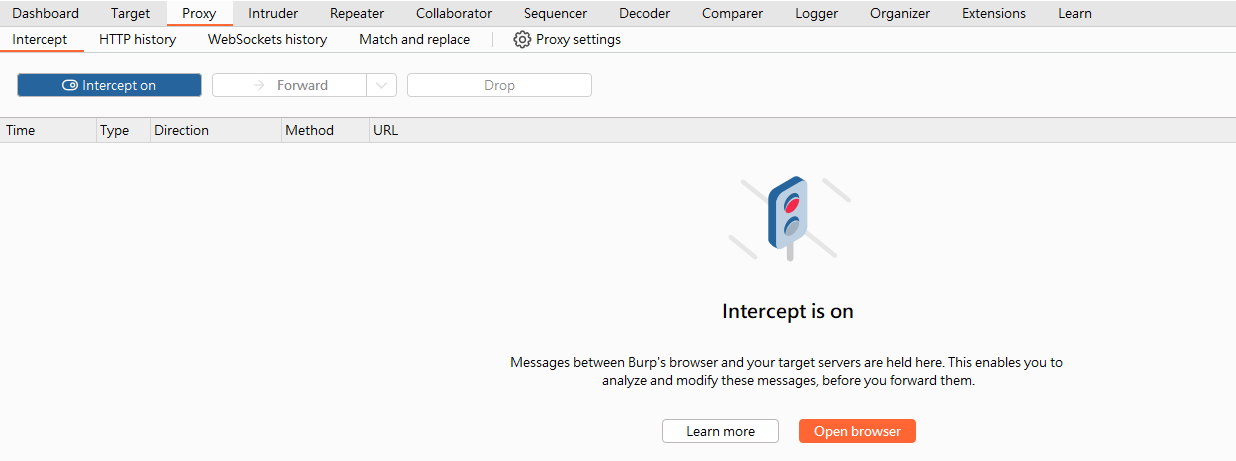Switch to the Sequencer tab
This screenshot has height=461, width=1236.
pos(555,13)
